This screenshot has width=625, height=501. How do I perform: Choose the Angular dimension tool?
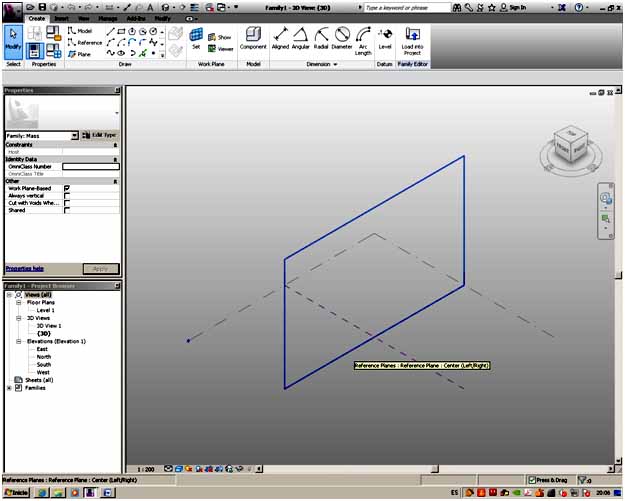[x=301, y=38]
